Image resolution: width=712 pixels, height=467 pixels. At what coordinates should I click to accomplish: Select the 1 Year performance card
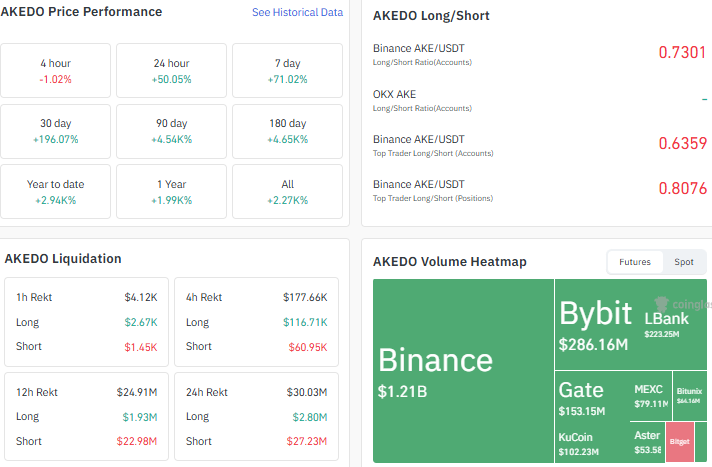coord(171,192)
